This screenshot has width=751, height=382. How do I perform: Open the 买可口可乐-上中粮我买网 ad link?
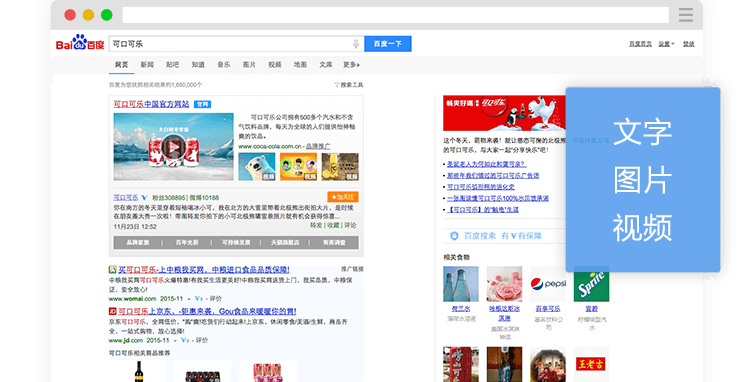coord(204,270)
